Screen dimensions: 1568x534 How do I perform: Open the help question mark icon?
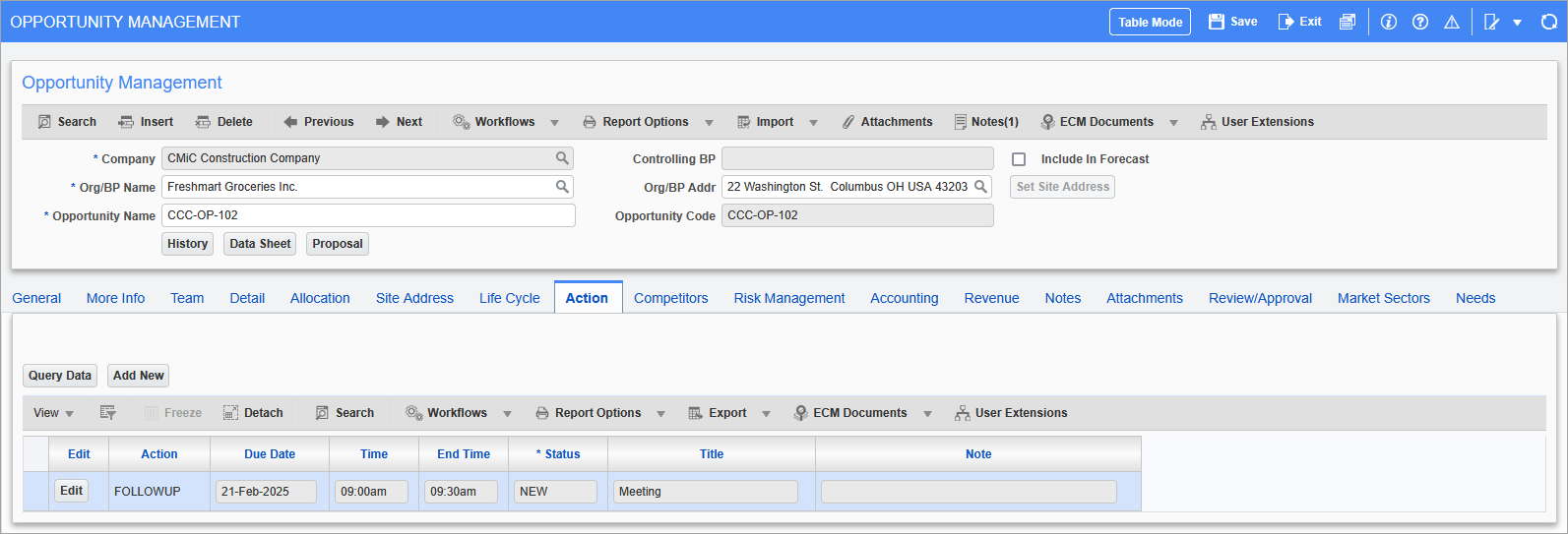click(1419, 22)
